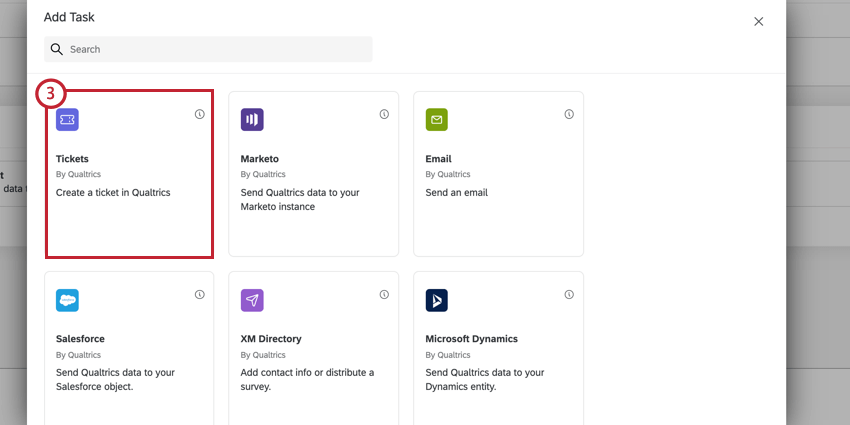This screenshot has height=425, width=850.
Task: Select the XM Directory title text
Action: pos(271,339)
